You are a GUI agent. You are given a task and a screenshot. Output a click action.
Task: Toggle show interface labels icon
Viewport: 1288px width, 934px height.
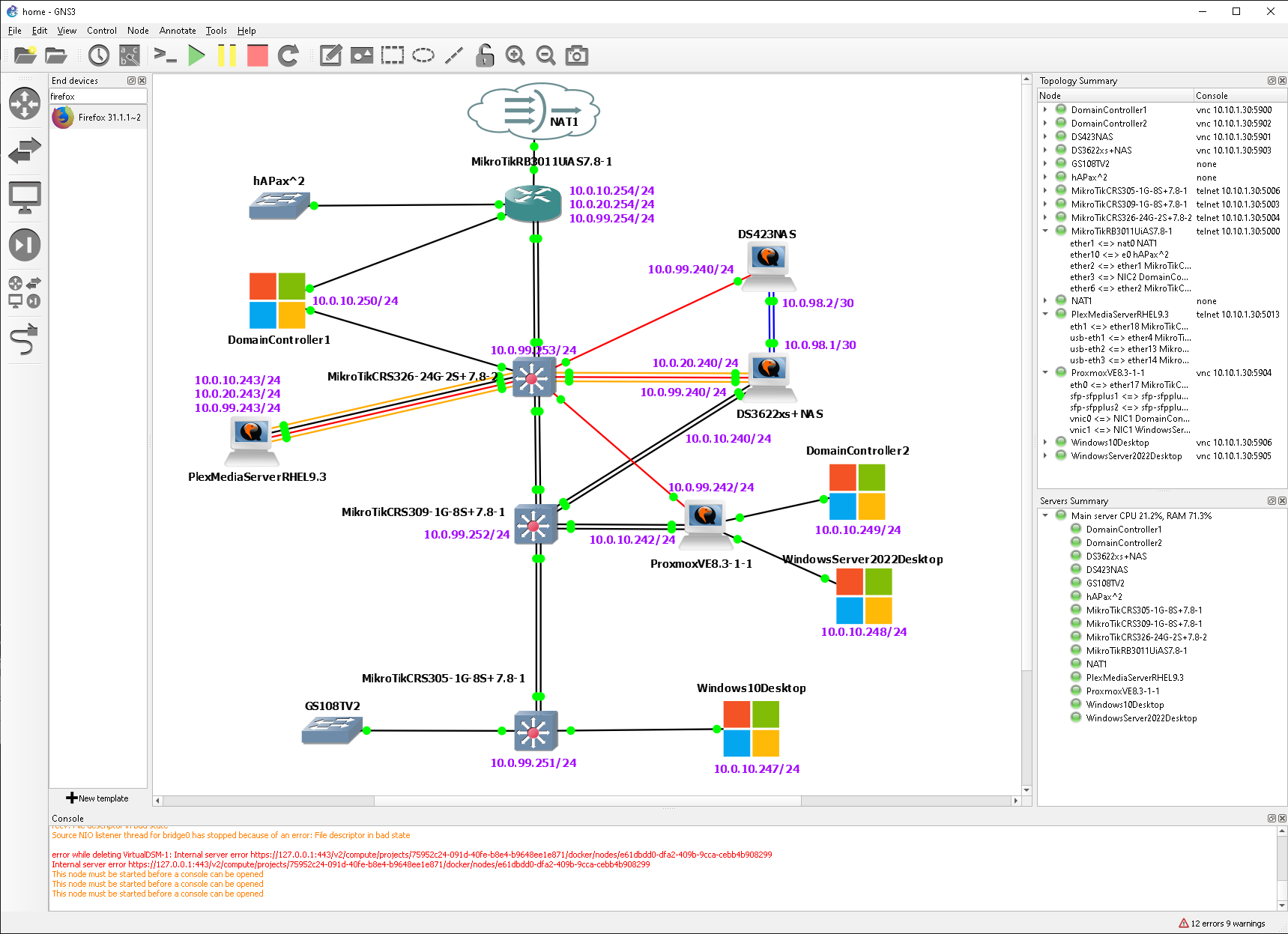[130, 55]
